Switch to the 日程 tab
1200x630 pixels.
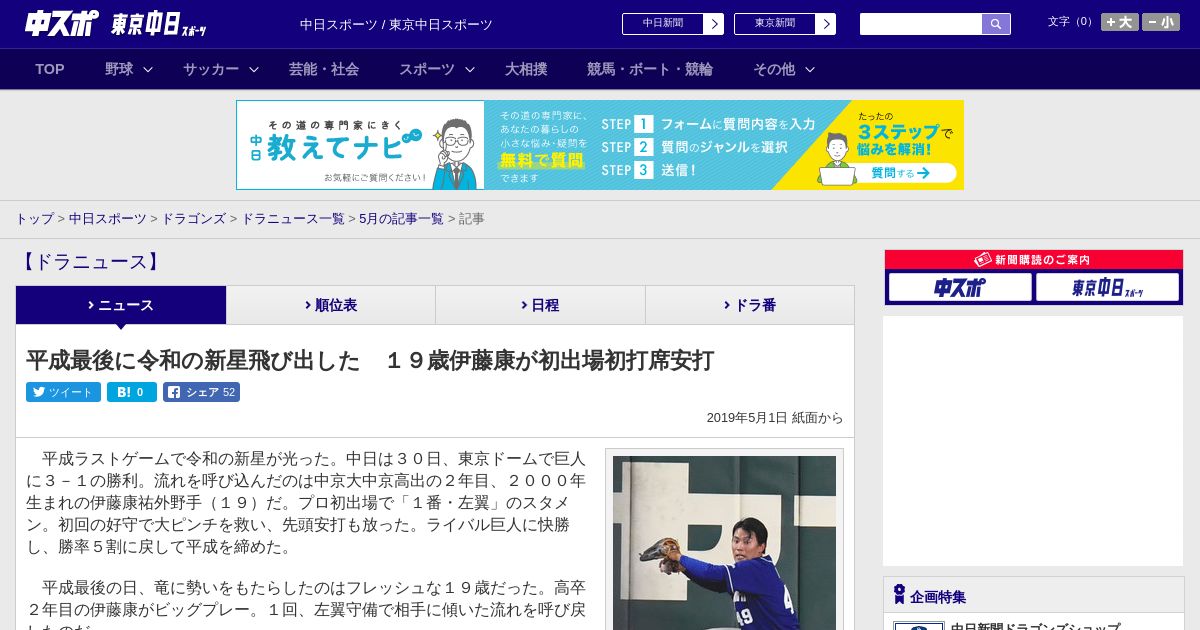pyautogui.click(x=540, y=305)
